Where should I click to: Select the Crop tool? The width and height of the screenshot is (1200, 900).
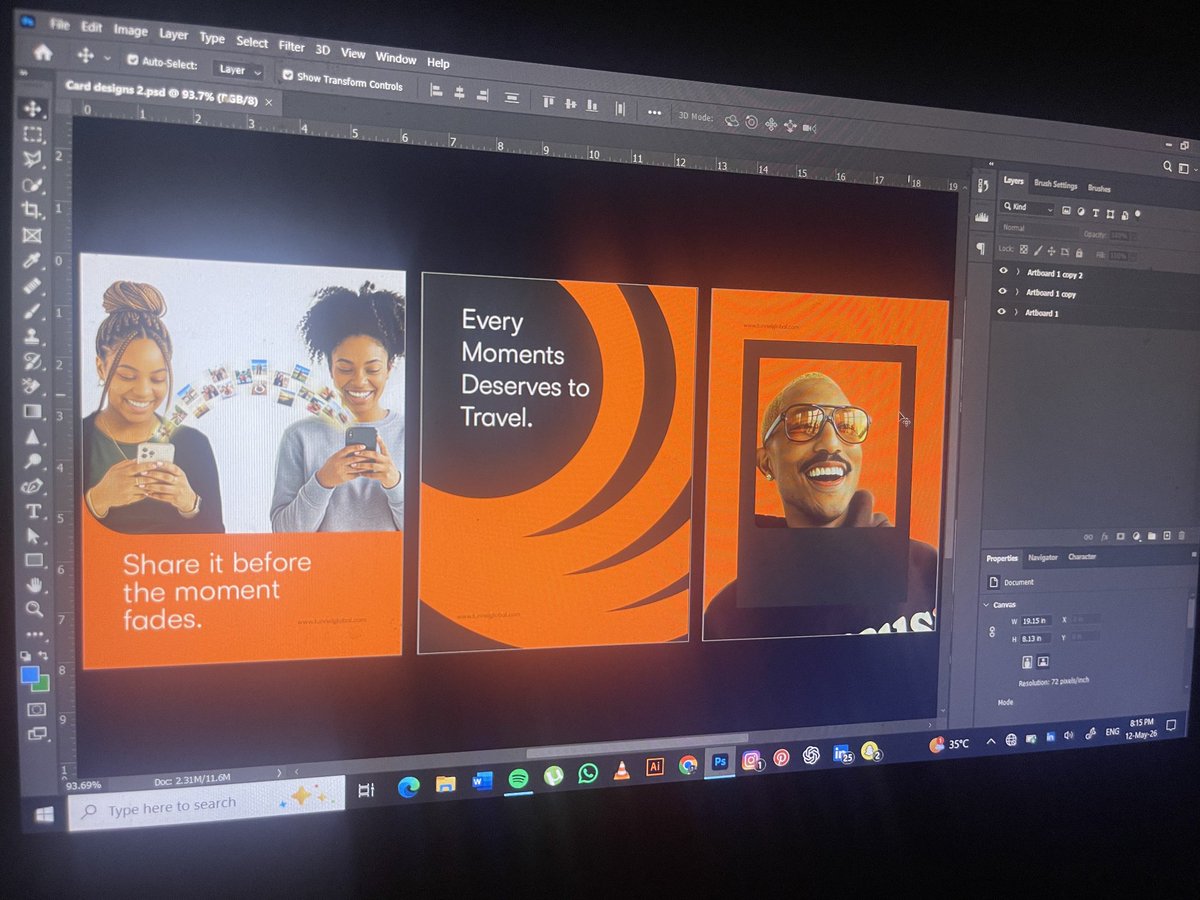32,210
